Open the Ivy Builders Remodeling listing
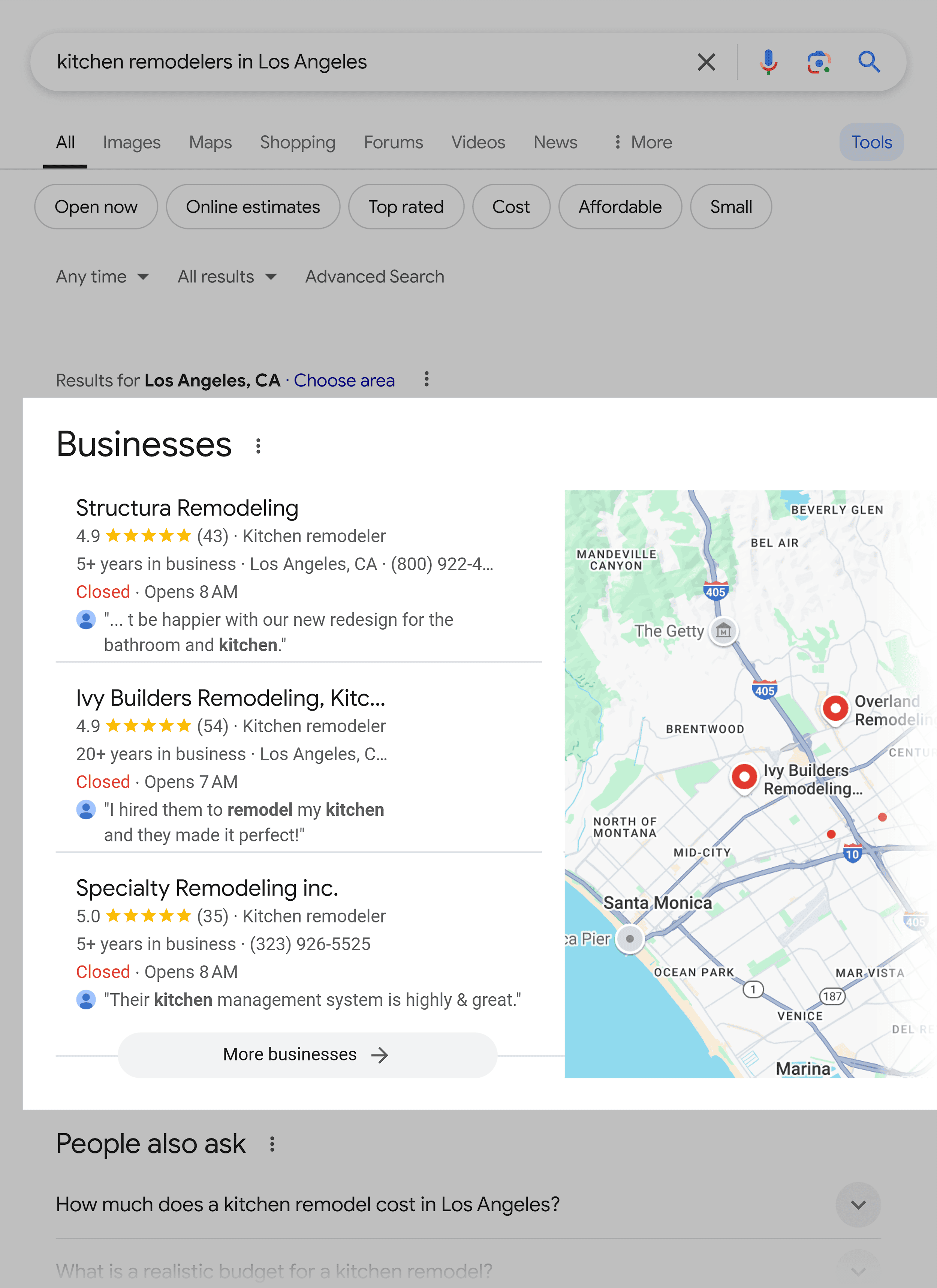Screen dimensions: 937x1288 tap(231, 698)
